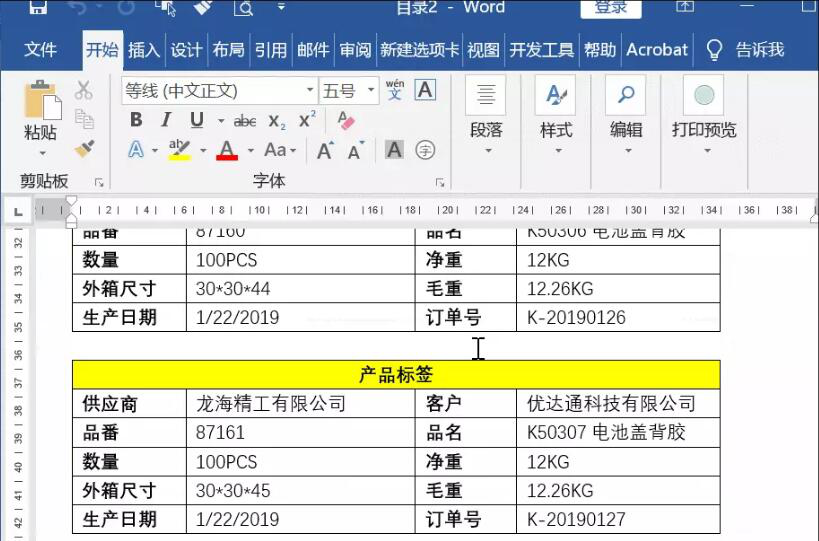Click the character border A icon

(x=425, y=90)
